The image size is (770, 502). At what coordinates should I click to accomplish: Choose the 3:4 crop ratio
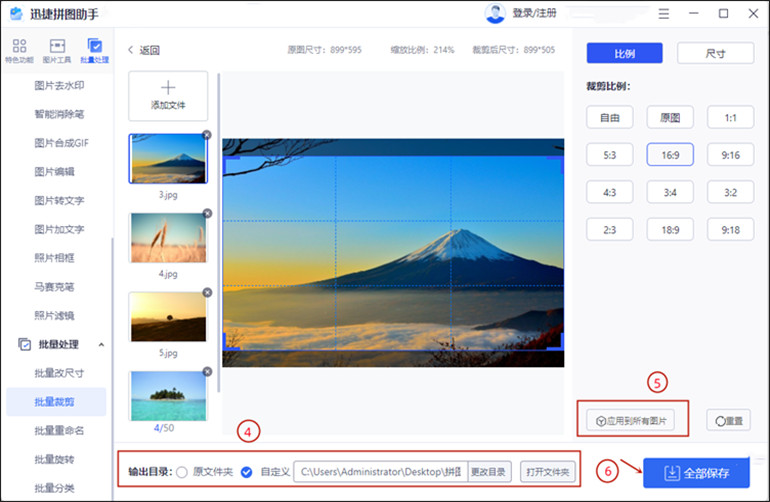tap(670, 192)
